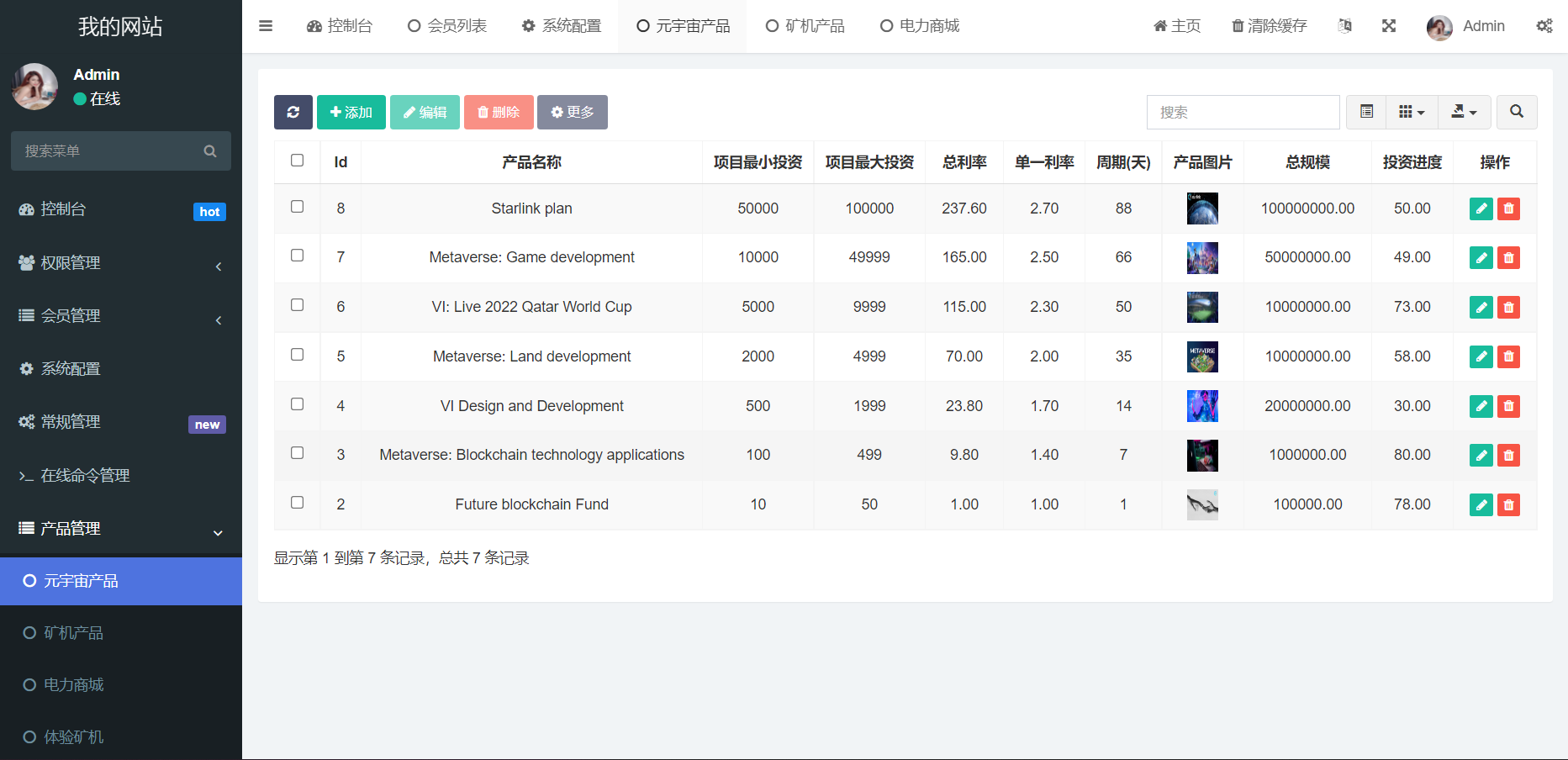Delete Metaverse: Land development row
This screenshot has width=1568, height=760.
[x=1509, y=356]
